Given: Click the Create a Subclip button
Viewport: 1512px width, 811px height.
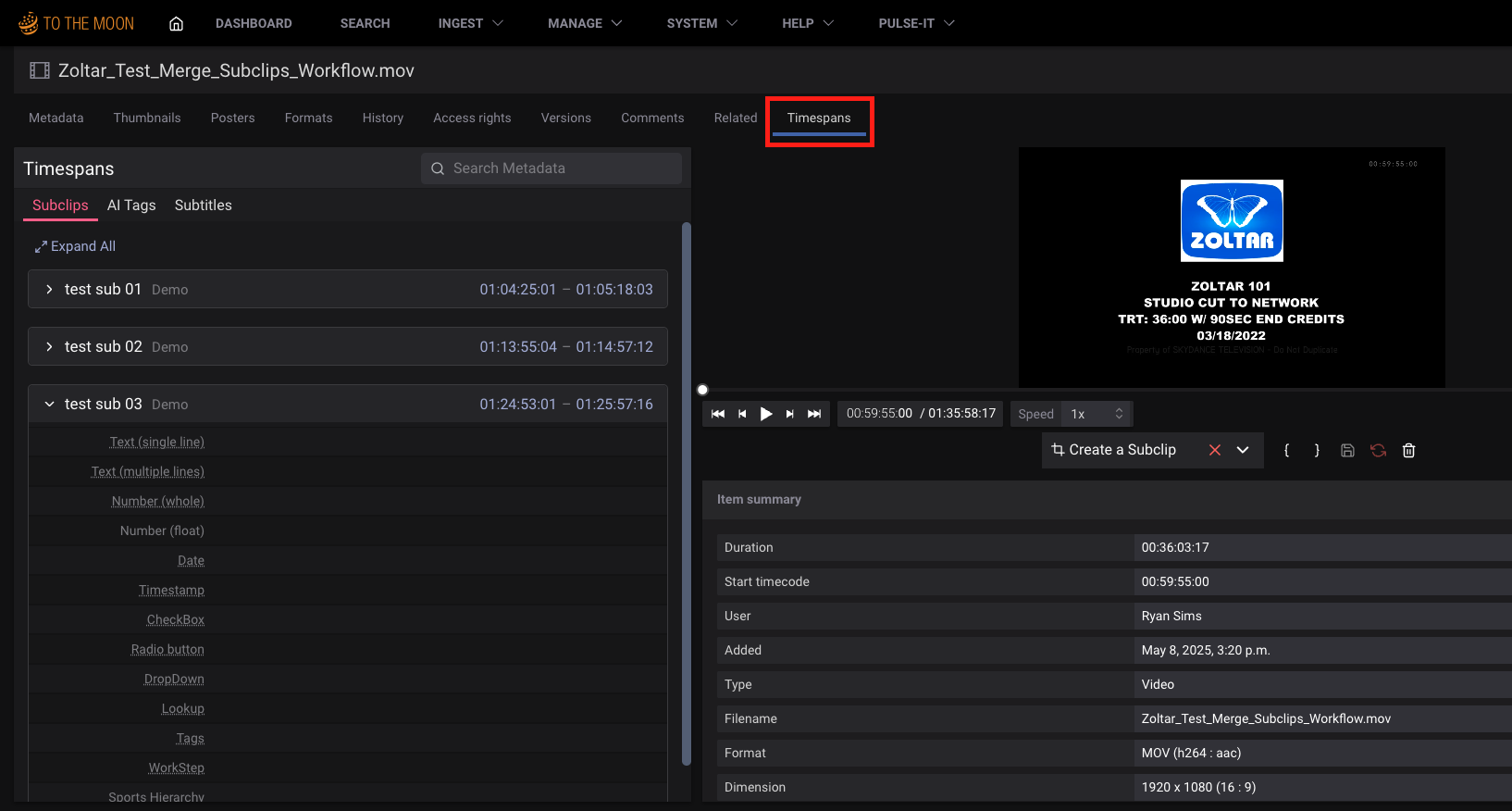Looking at the screenshot, I should [1122, 450].
